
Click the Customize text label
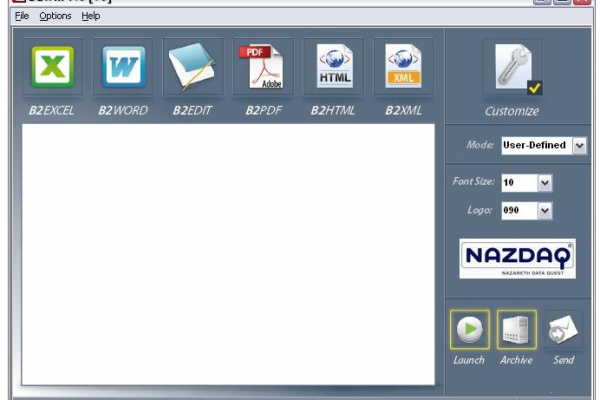(x=512, y=111)
